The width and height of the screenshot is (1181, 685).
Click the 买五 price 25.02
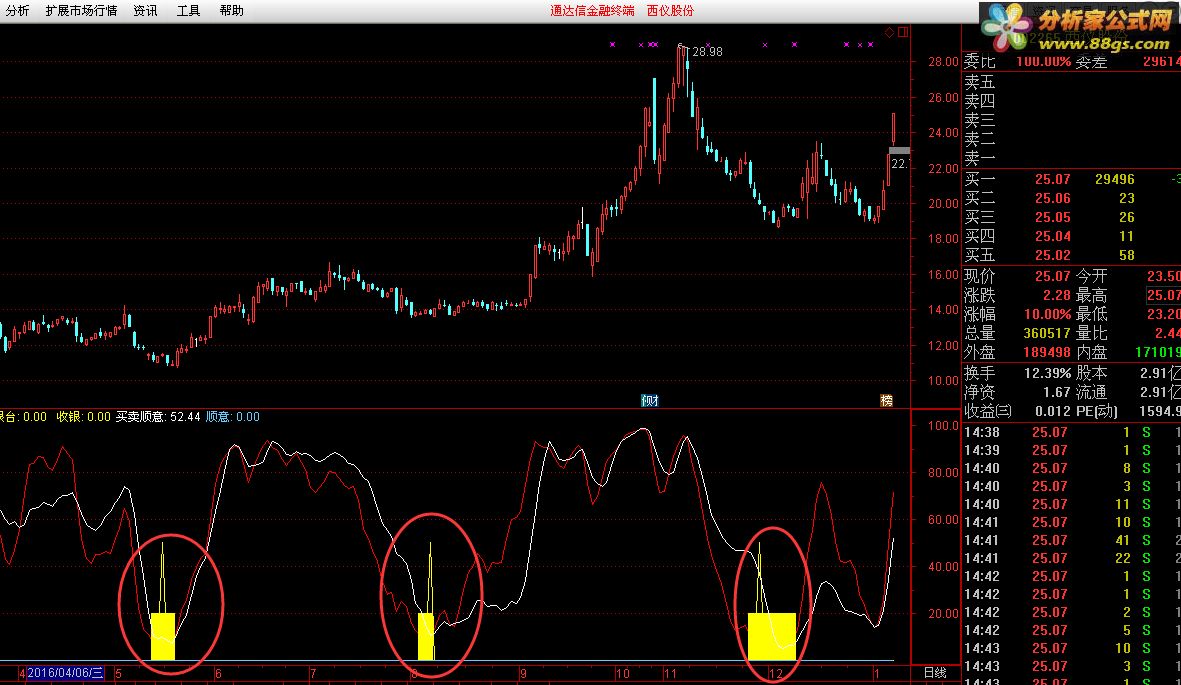[x=1052, y=255]
